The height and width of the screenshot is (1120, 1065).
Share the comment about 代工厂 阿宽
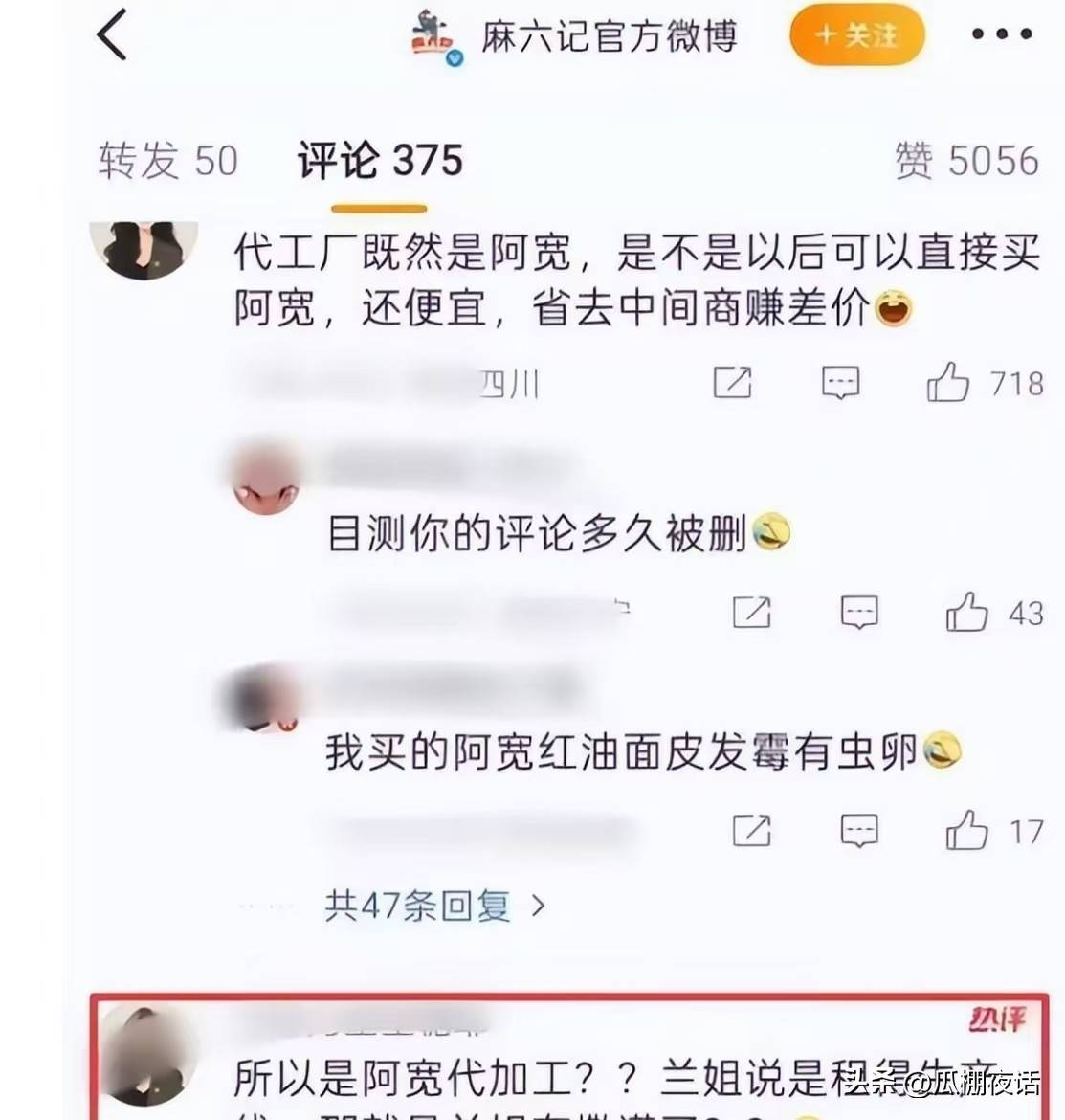coord(732,382)
